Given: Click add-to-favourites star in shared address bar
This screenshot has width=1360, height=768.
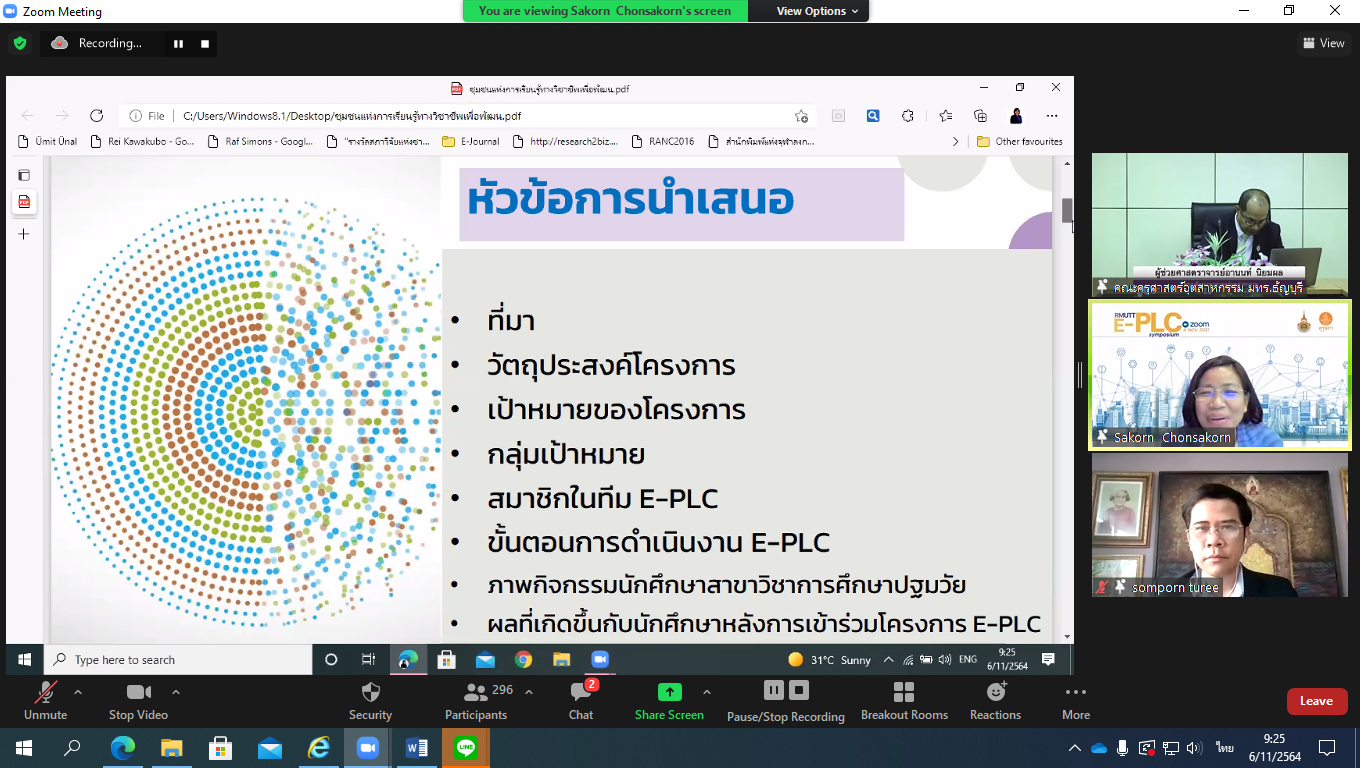Looking at the screenshot, I should 801,116.
